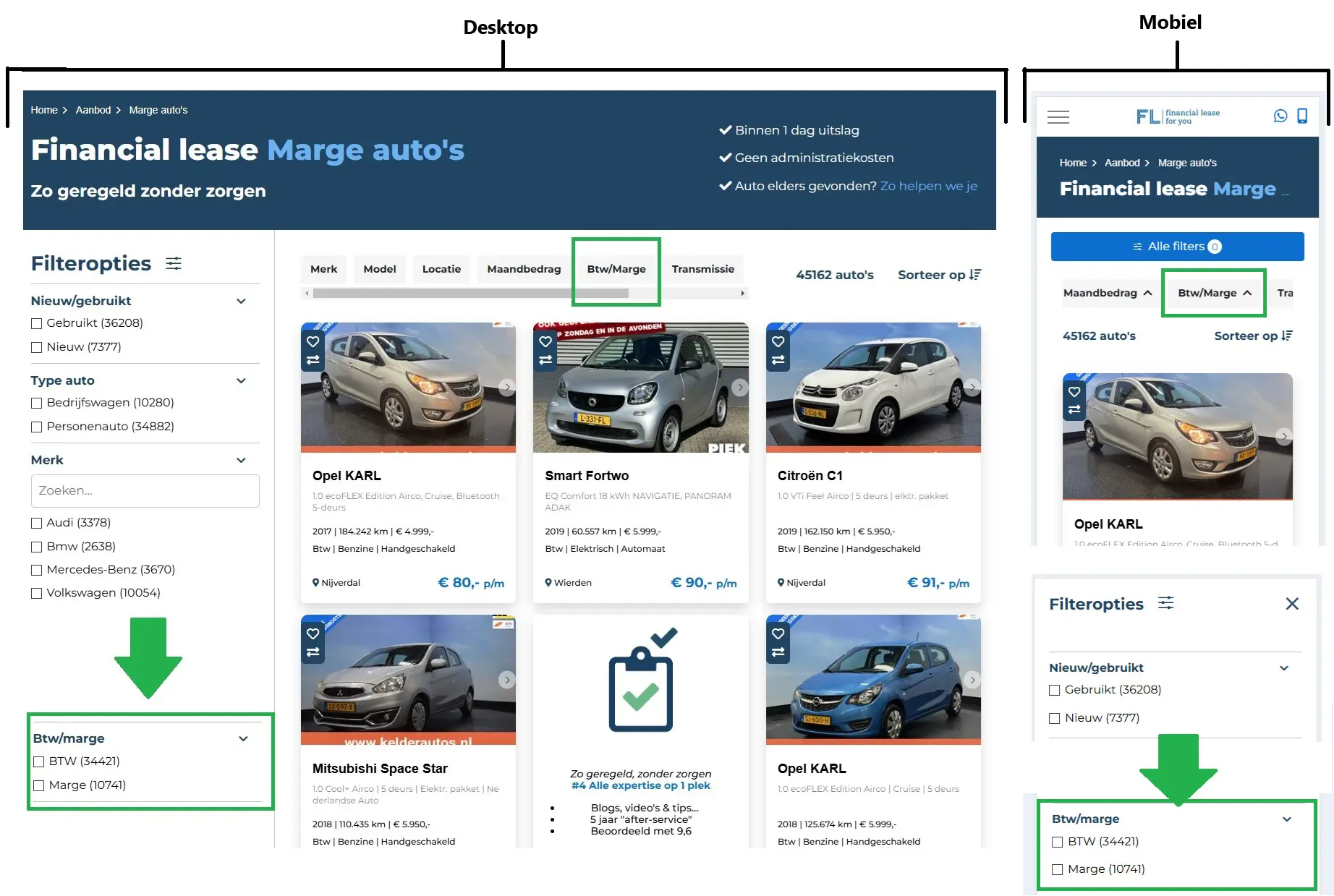Select the Mercedes-Benz (3670) checkbox
Screen dimensions: 1334x896
tap(37, 571)
